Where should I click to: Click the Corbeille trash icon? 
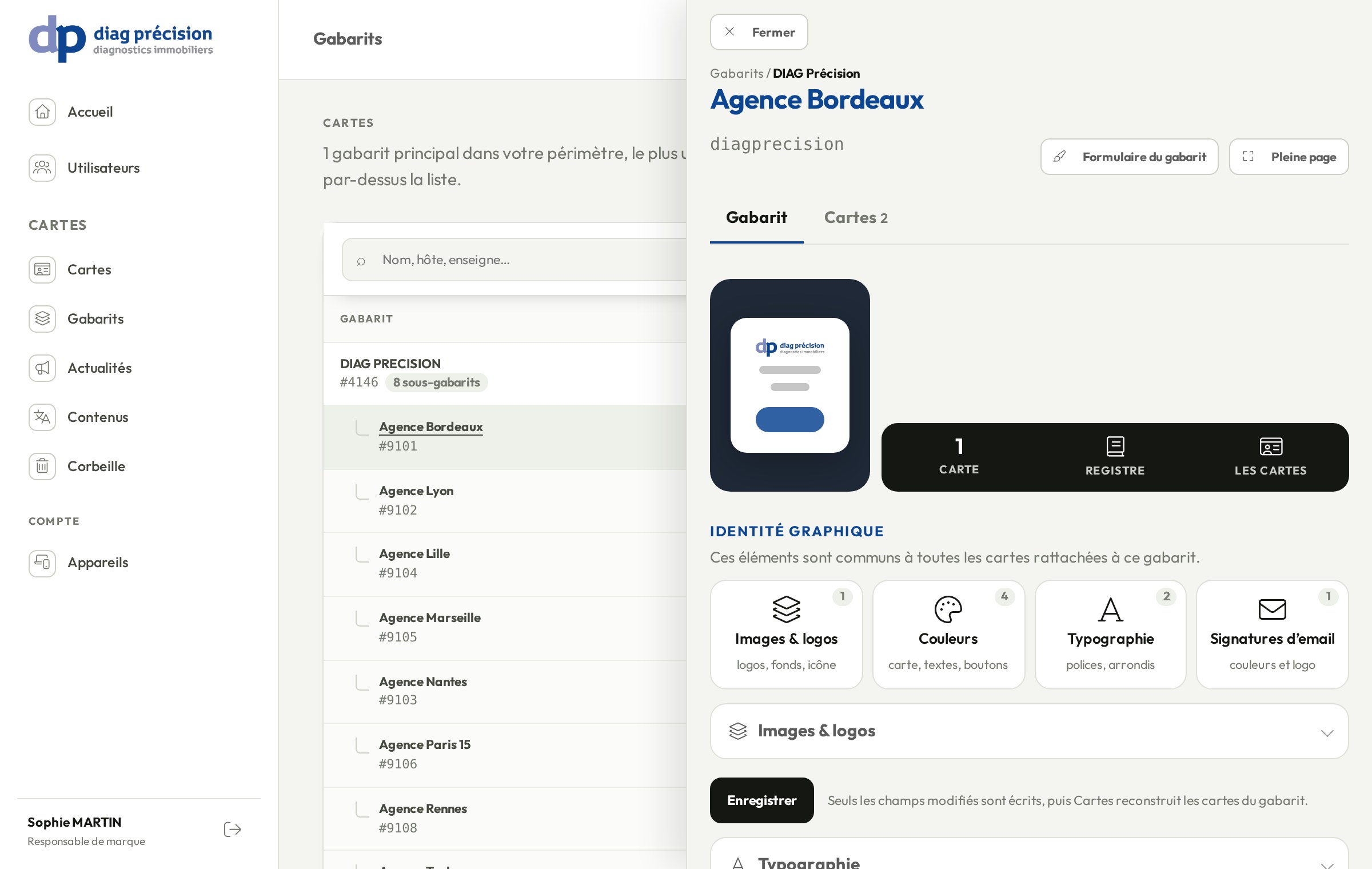[42, 466]
